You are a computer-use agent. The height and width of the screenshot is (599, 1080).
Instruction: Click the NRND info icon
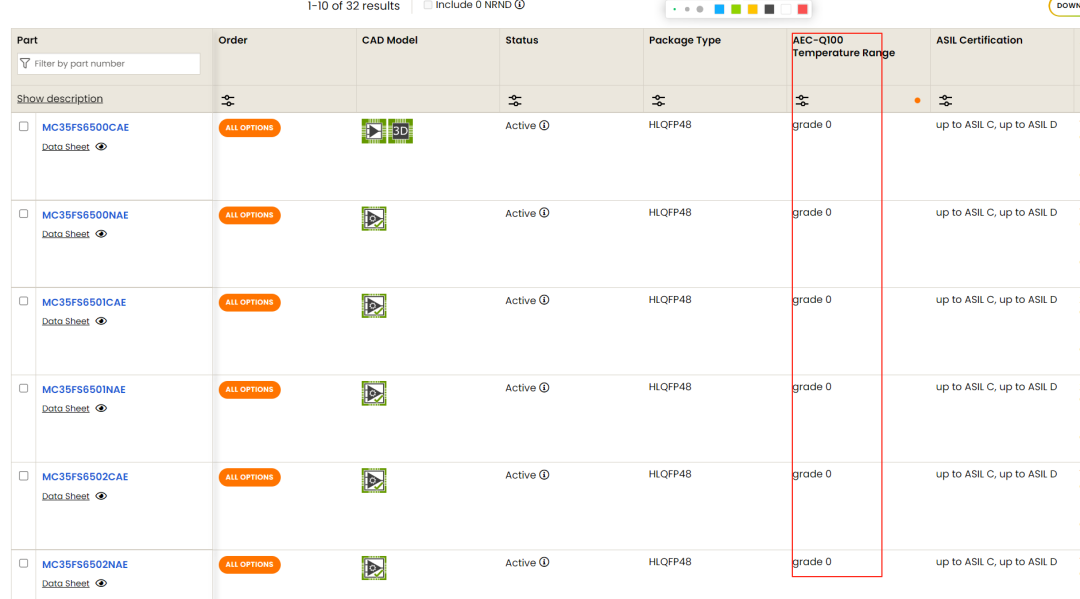coord(520,5)
